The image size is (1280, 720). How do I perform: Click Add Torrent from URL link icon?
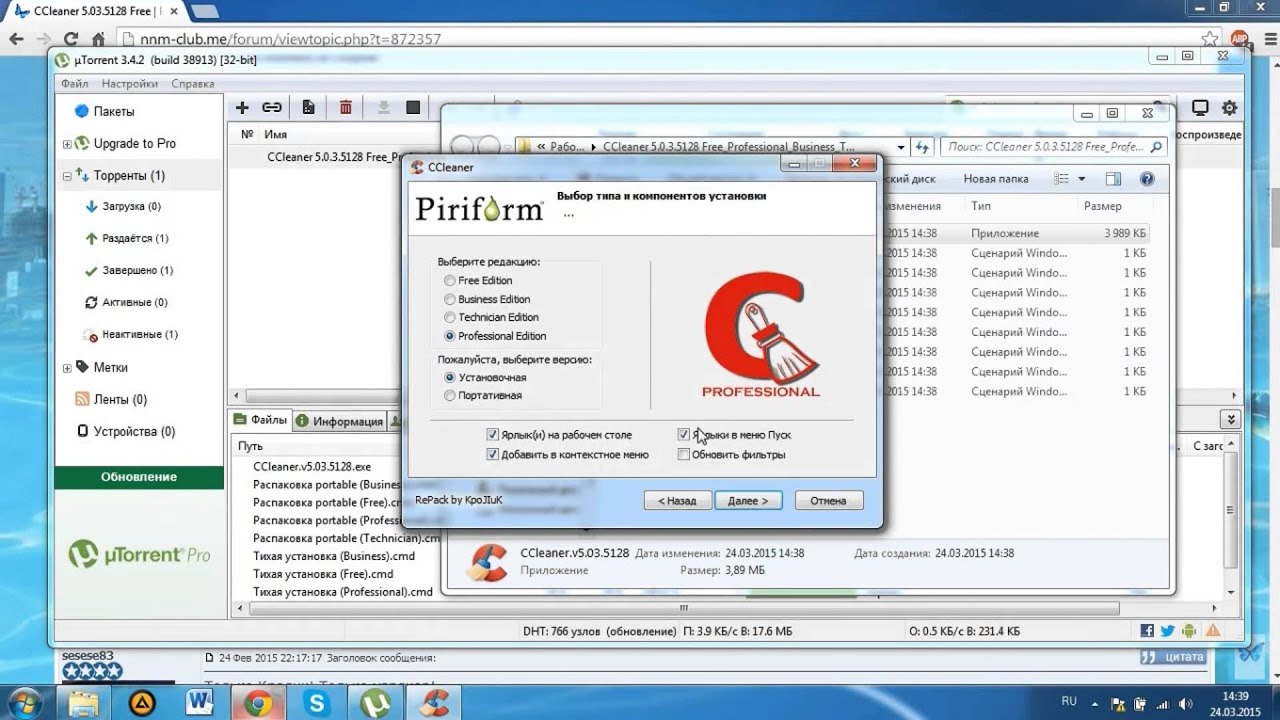(271, 107)
